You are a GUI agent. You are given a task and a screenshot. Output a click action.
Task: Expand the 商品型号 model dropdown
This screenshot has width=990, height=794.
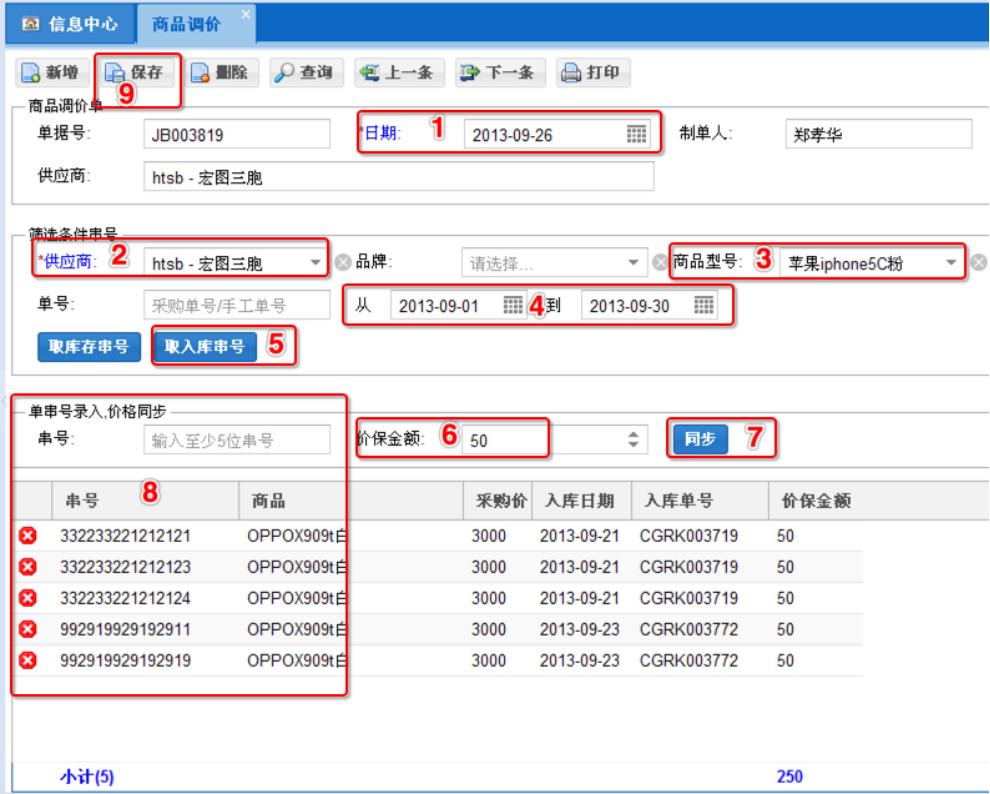pyautogui.click(x=950, y=263)
